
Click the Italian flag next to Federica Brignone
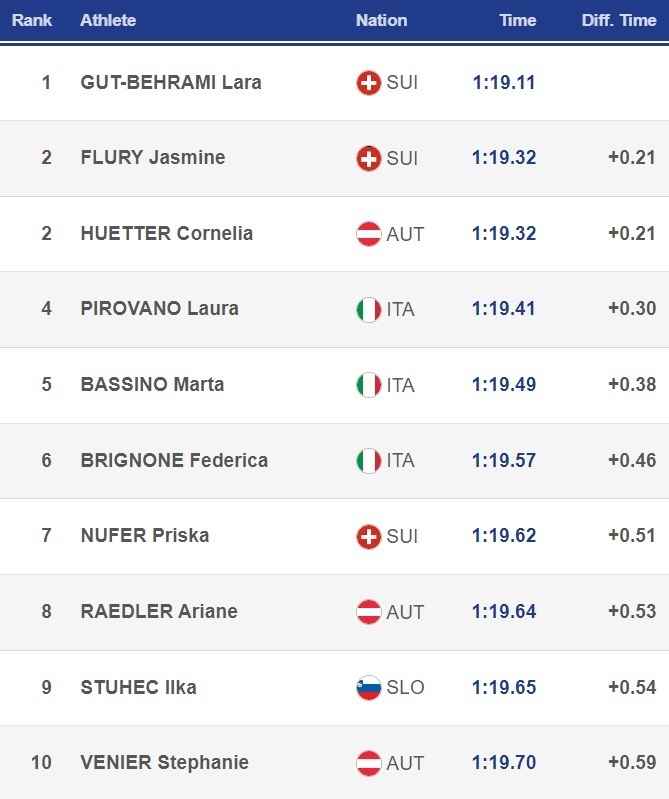tap(369, 461)
